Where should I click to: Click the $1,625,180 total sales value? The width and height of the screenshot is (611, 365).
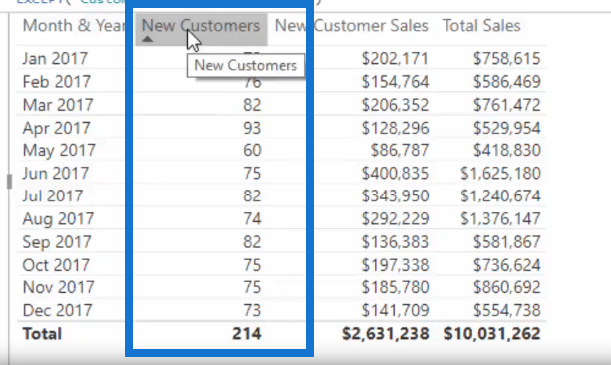500,173
